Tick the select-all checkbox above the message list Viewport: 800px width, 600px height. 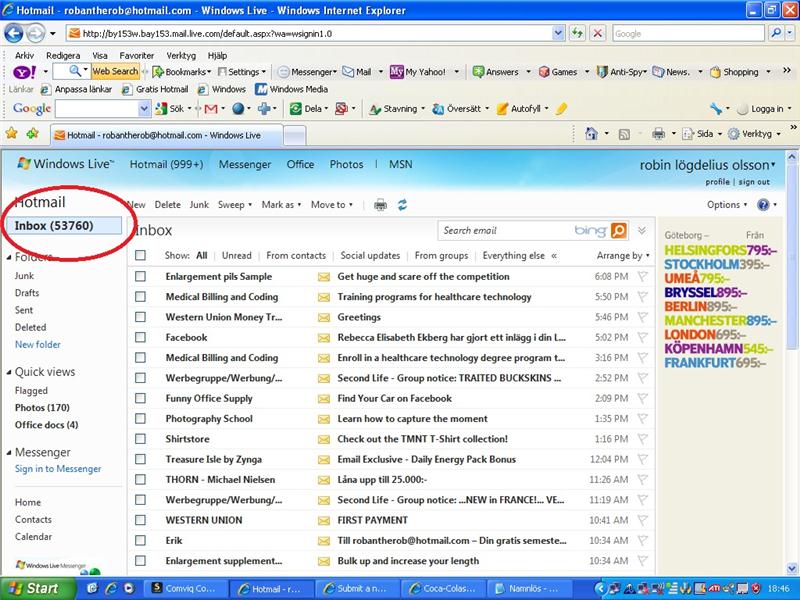pyautogui.click(x=141, y=255)
